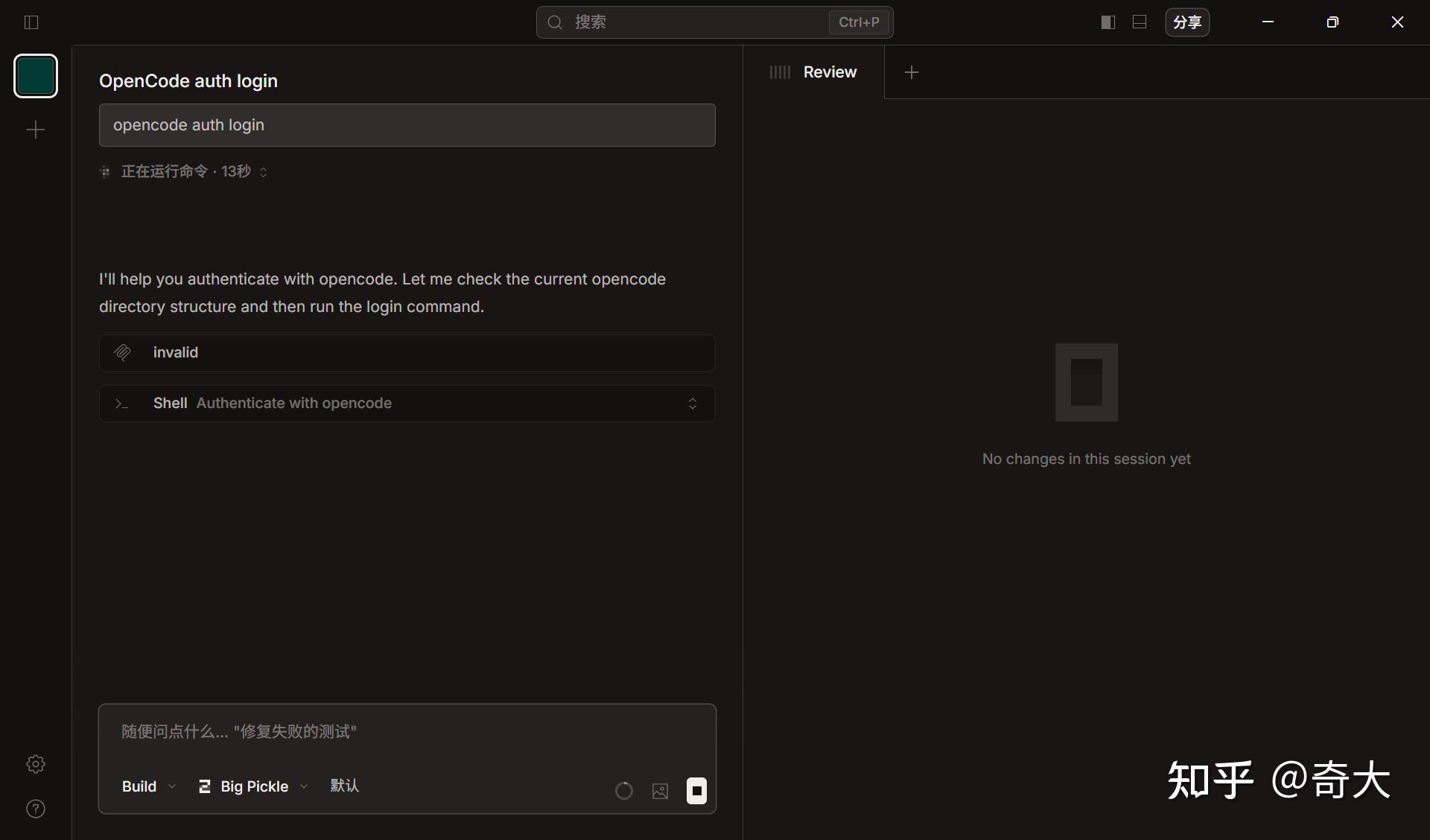Open the Big Pickle model dropdown
Screen dimensions: 1430x840
pos(253,786)
